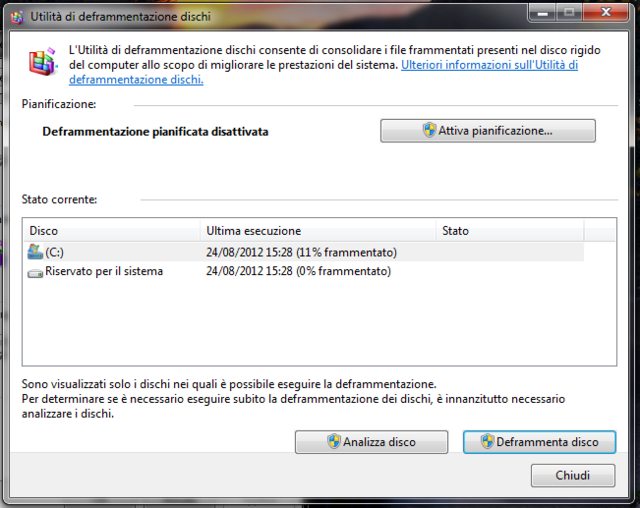
Task: Sort by the Ultima esecuzione column header
Action: tap(318, 231)
